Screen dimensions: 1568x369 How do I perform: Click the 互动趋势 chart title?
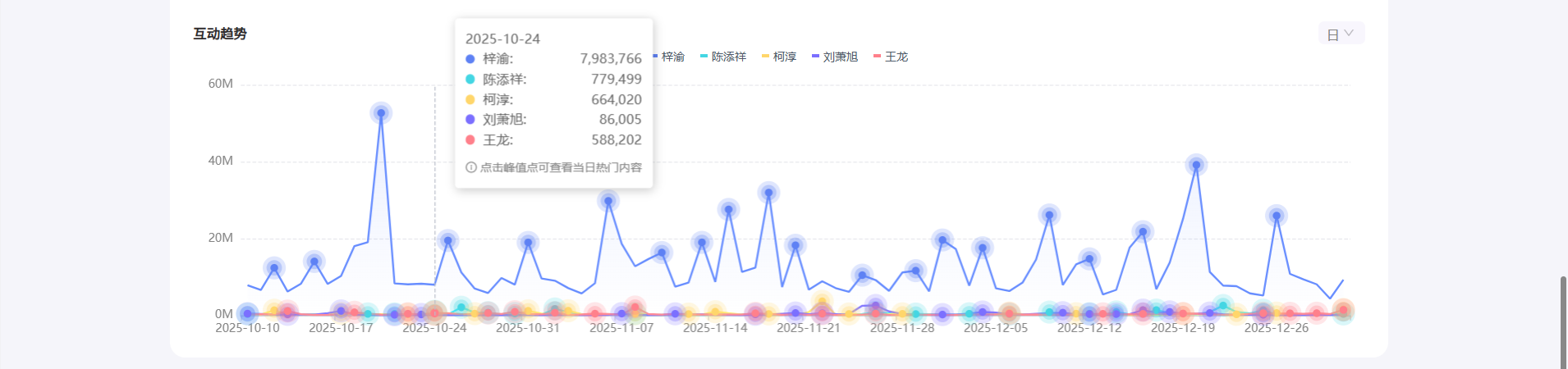[220, 34]
